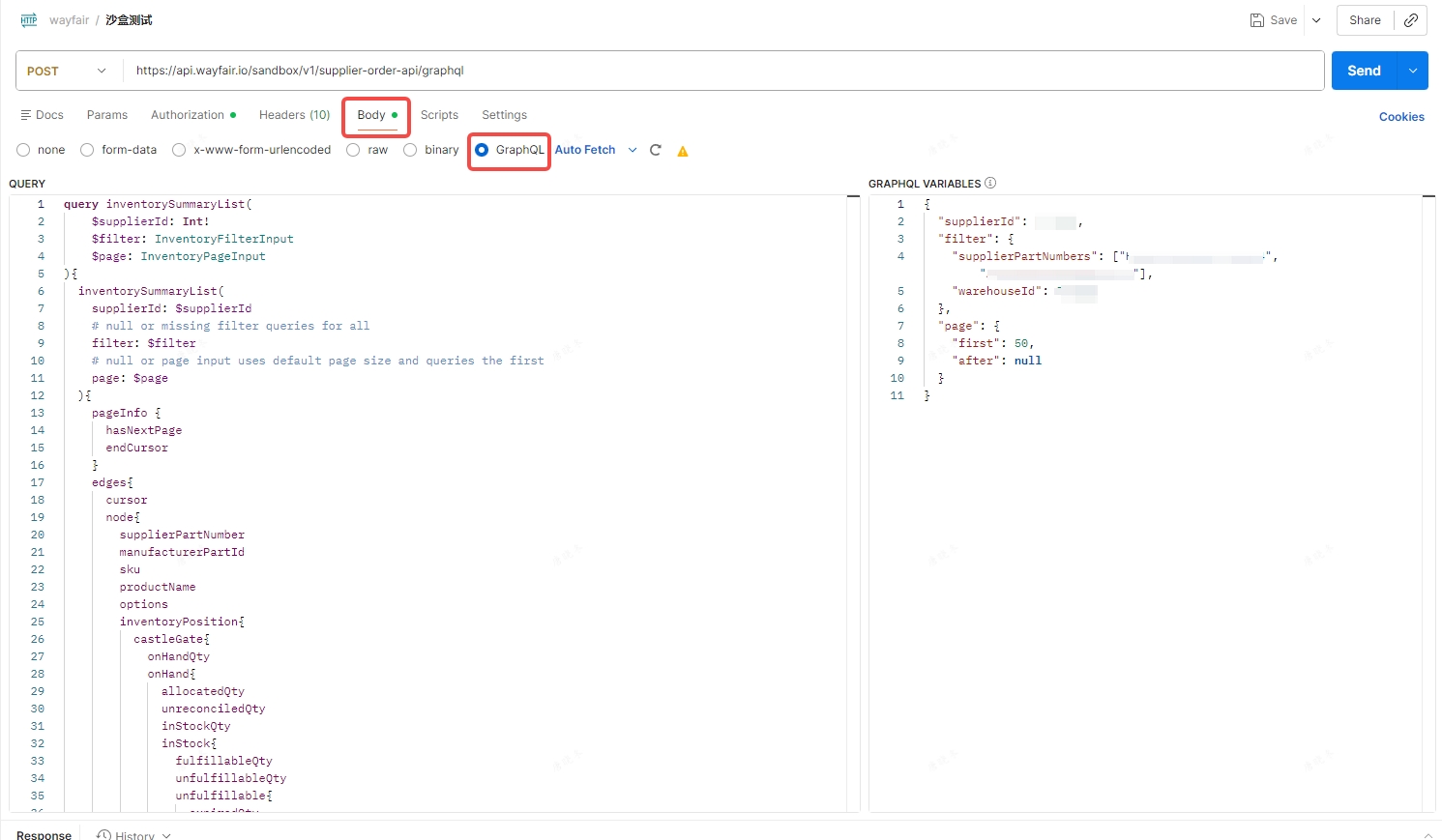Open the History dropdown in Response pane

135,835
